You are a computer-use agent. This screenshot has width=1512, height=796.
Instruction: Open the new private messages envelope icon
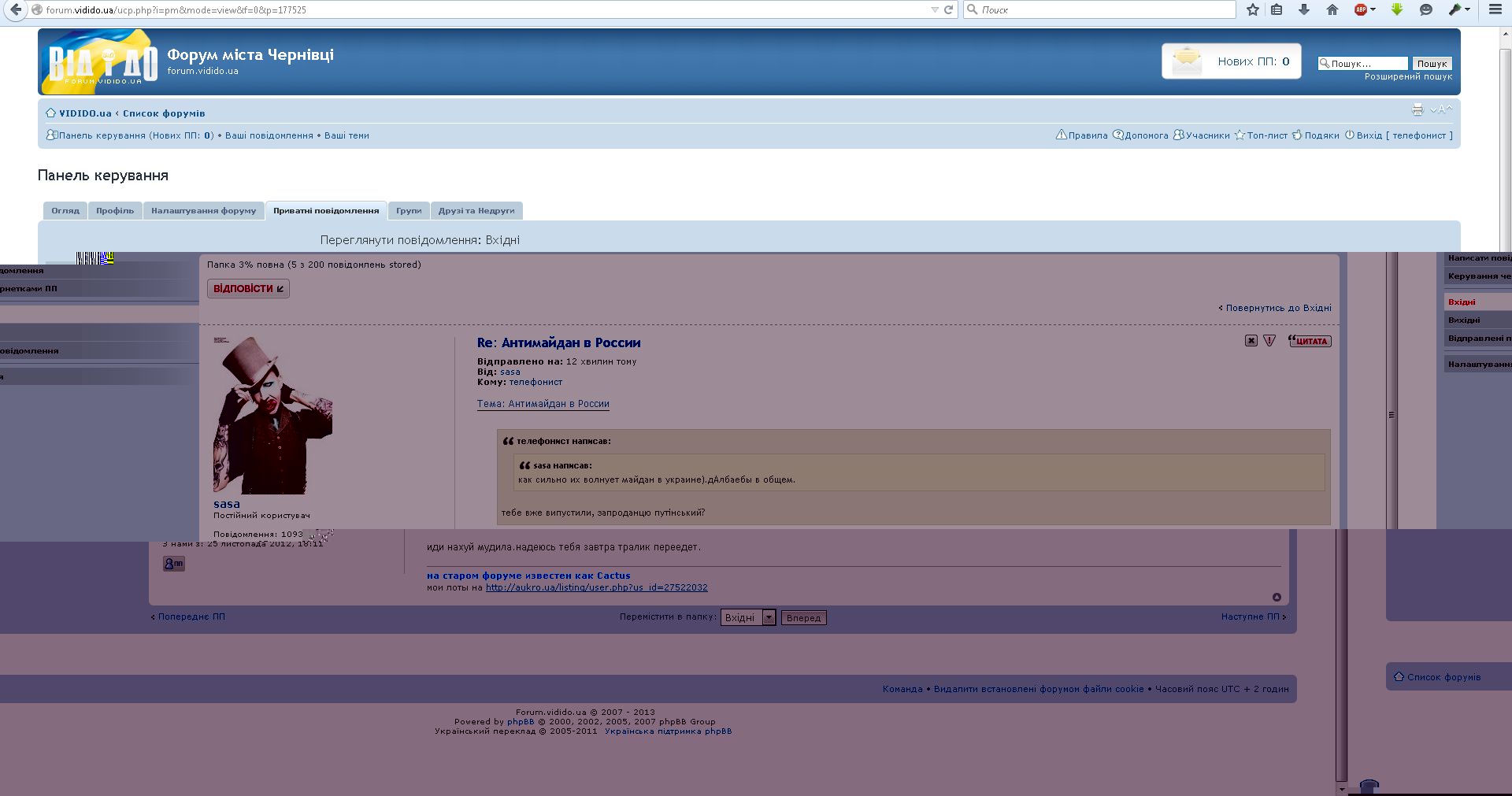(1186, 61)
